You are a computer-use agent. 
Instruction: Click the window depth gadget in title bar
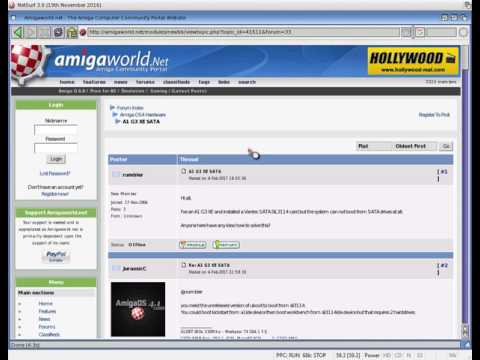tap(464, 18)
